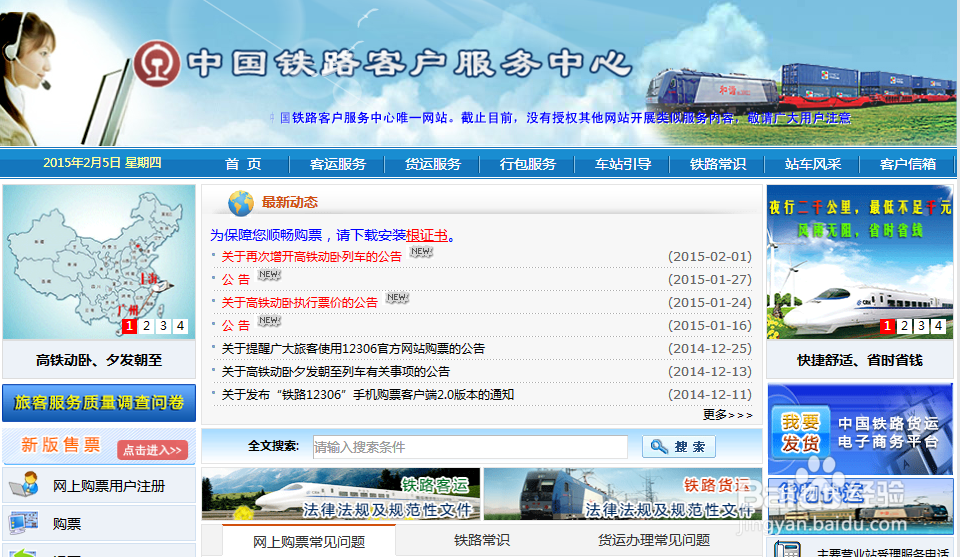Viewport: 960px width, 557px height.
Task: Open 关于提醒广大旅客使用12306官方网站购票的公告
Action: 353,348
